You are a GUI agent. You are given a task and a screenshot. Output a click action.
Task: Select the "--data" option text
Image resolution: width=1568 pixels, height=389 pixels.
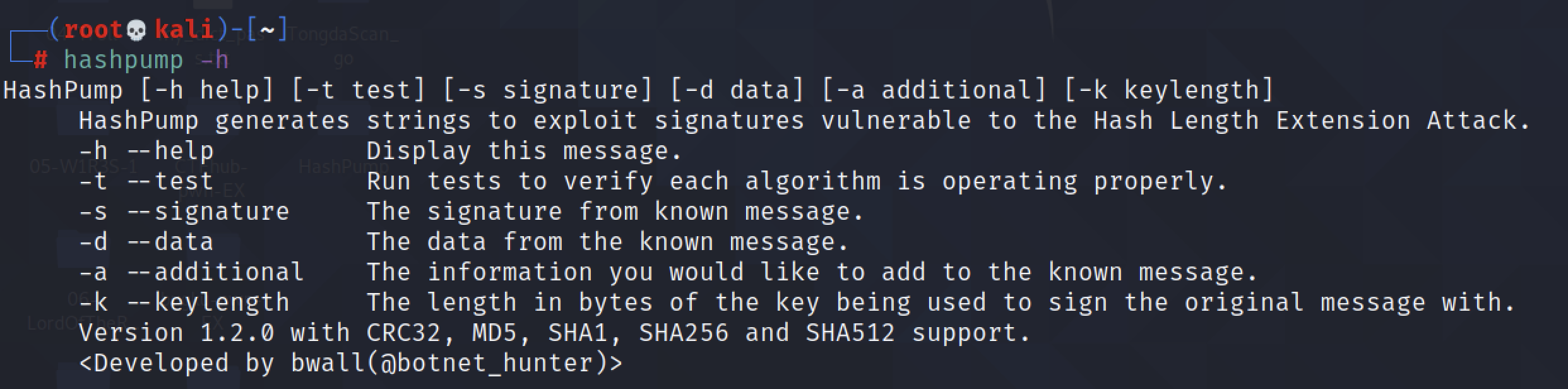click(170, 242)
